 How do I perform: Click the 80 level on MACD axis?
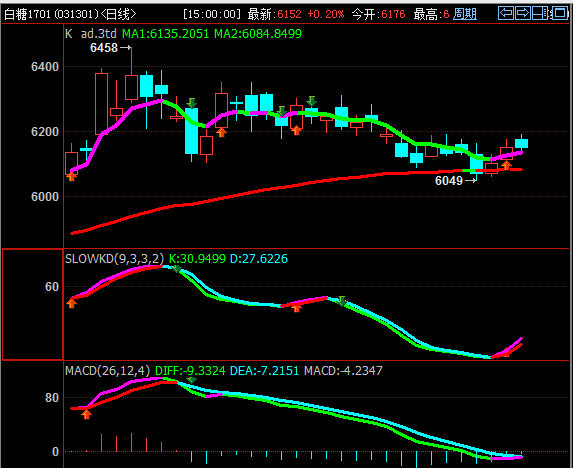click(x=52, y=398)
